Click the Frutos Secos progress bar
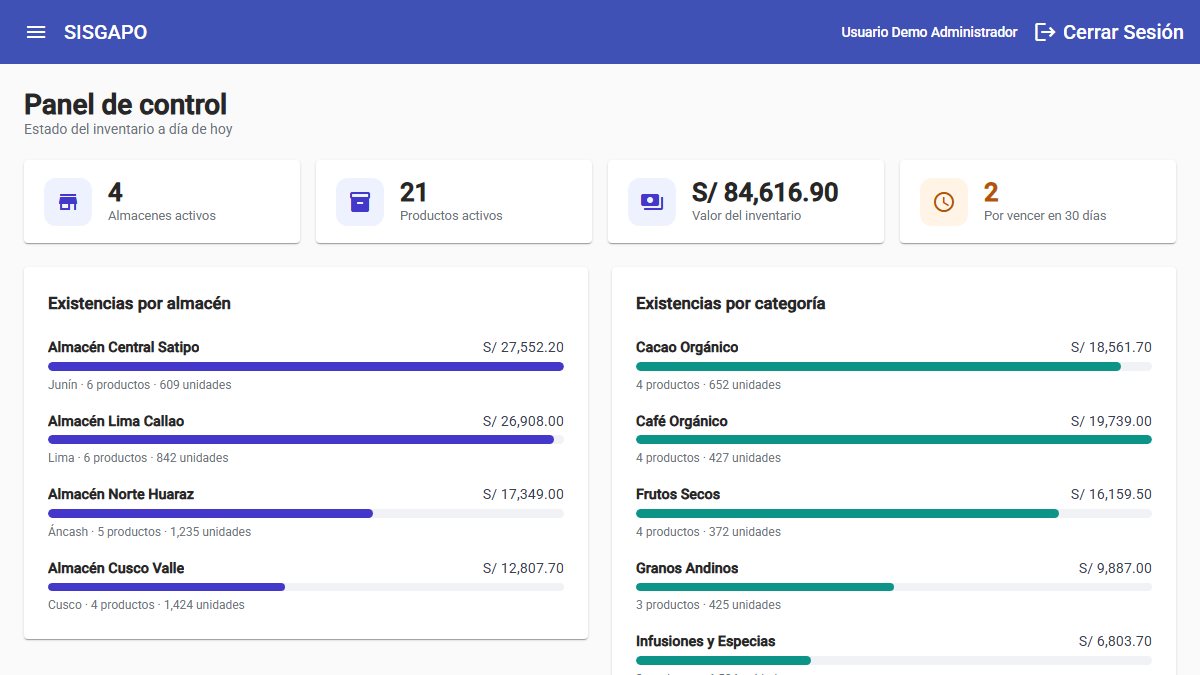Viewport: 1200px width, 675px height. point(894,513)
